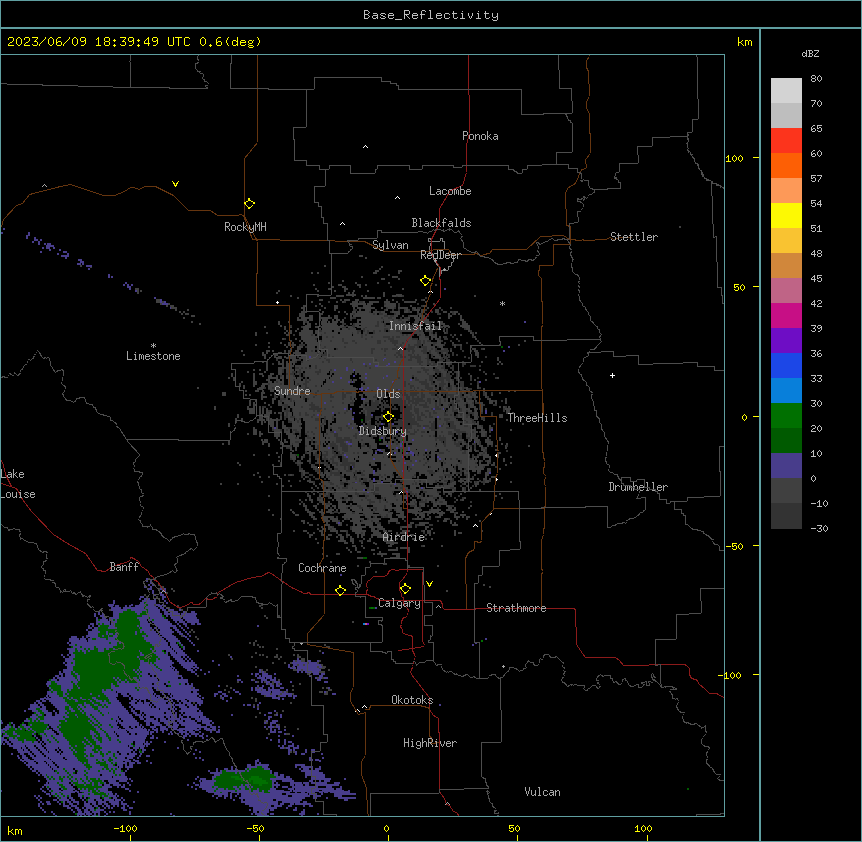The image size is (862, 842).
Task: Click the 33 dBZ blue swatch
Action: (x=786, y=391)
